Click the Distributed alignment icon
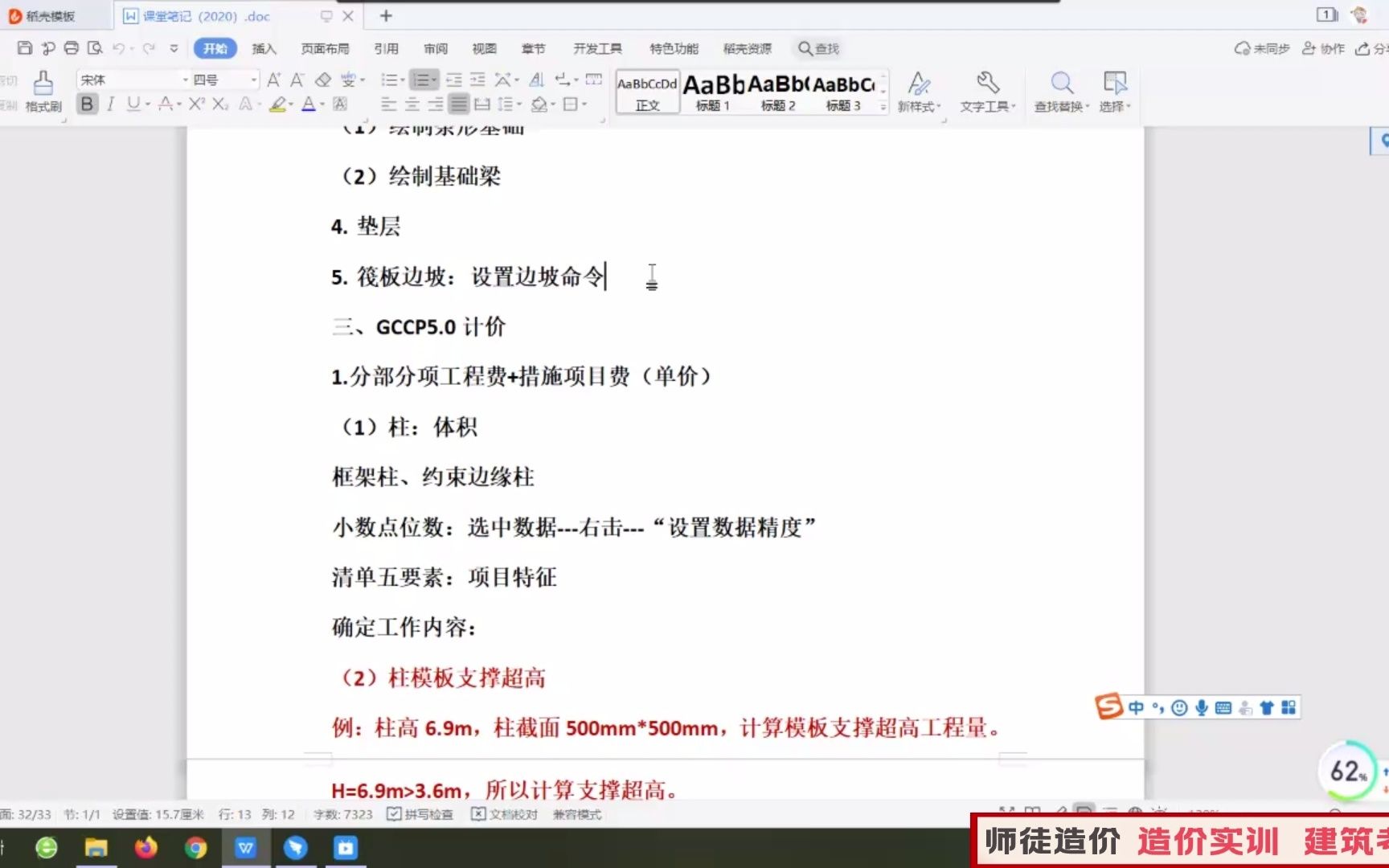Screen dimensions: 1389x868 [482, 104]
